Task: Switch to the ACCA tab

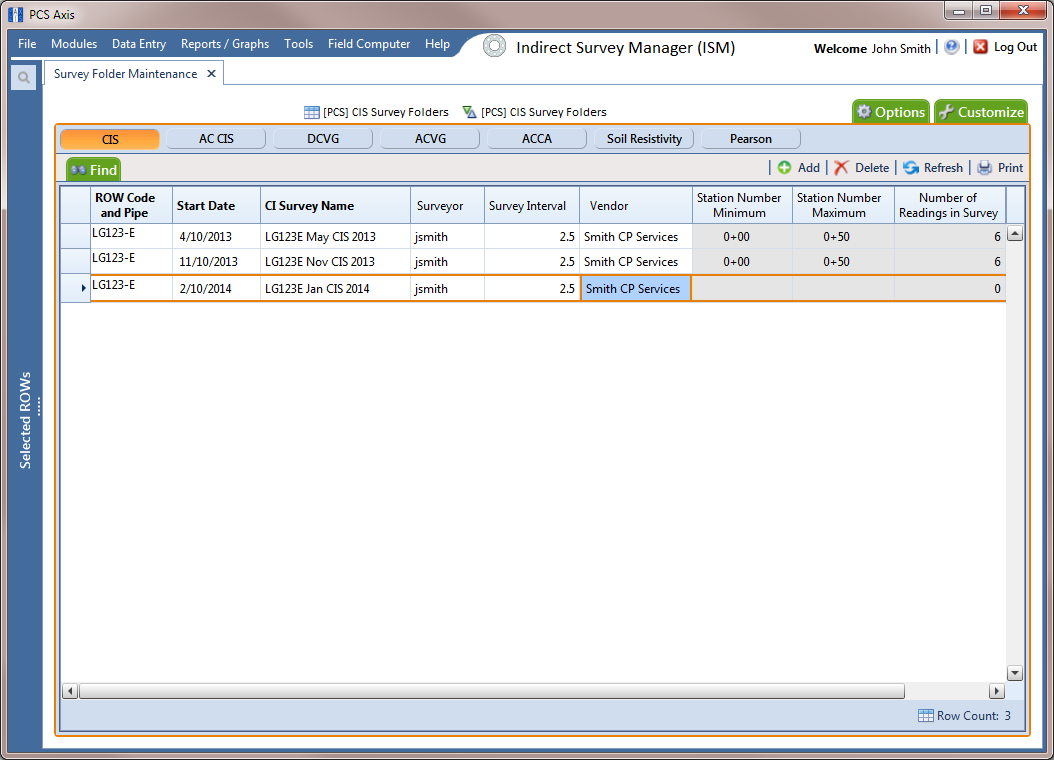Action: [x=536, y=139]
